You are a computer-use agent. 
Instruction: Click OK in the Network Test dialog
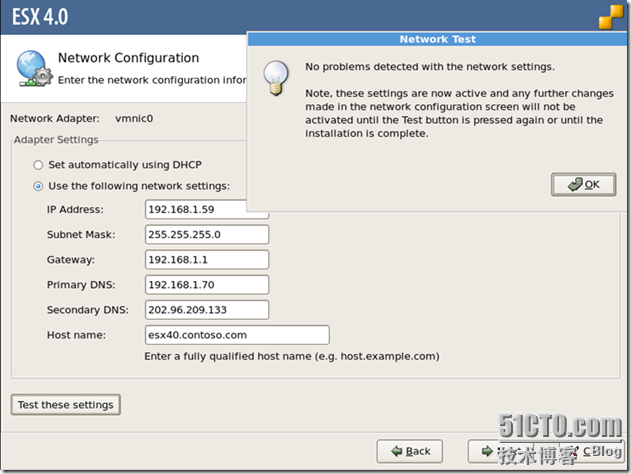pyautogui.click(x=583, y=185)
